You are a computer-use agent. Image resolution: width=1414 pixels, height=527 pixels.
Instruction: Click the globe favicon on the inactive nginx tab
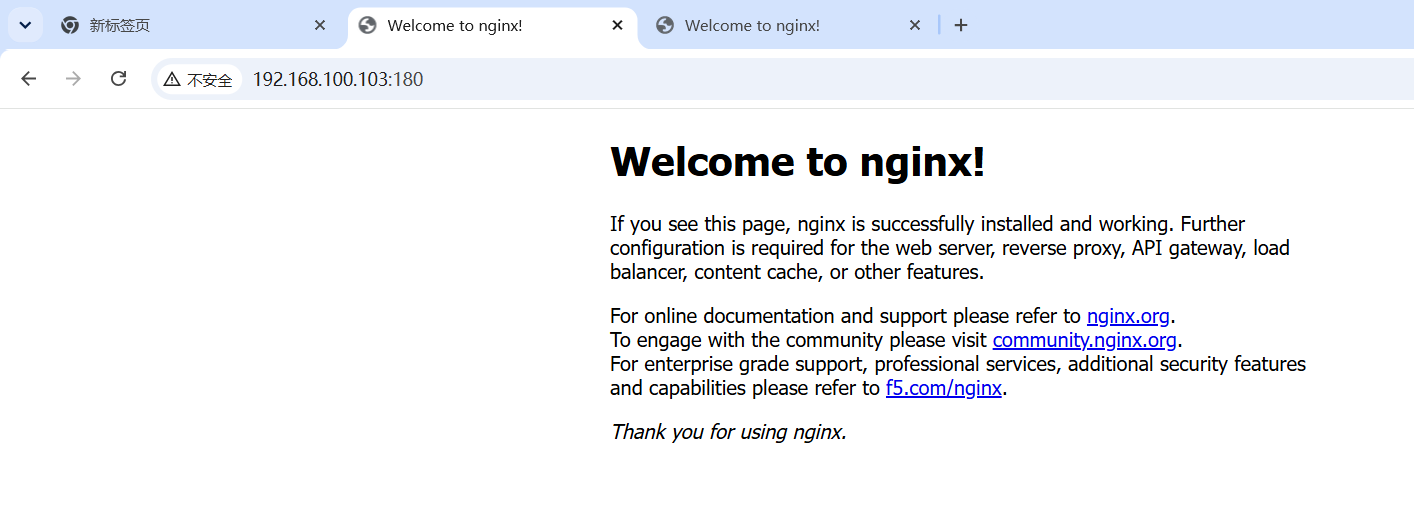[x=665, y=25]
